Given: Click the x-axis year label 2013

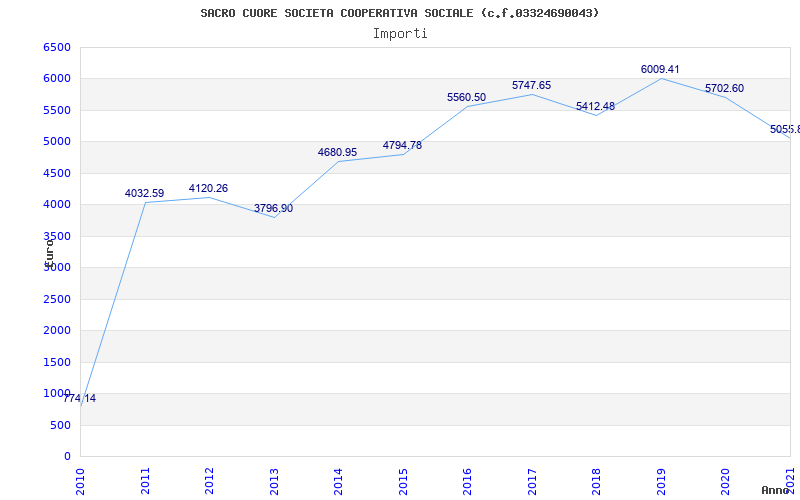Looking at the screenshot, I should tap(274, 482).
